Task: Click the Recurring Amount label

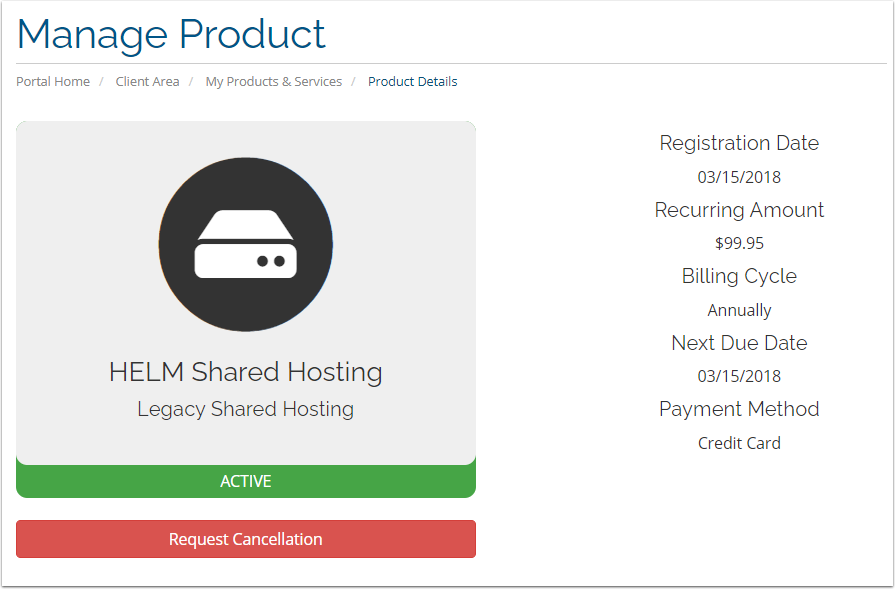Action: [x=739, y=210]
